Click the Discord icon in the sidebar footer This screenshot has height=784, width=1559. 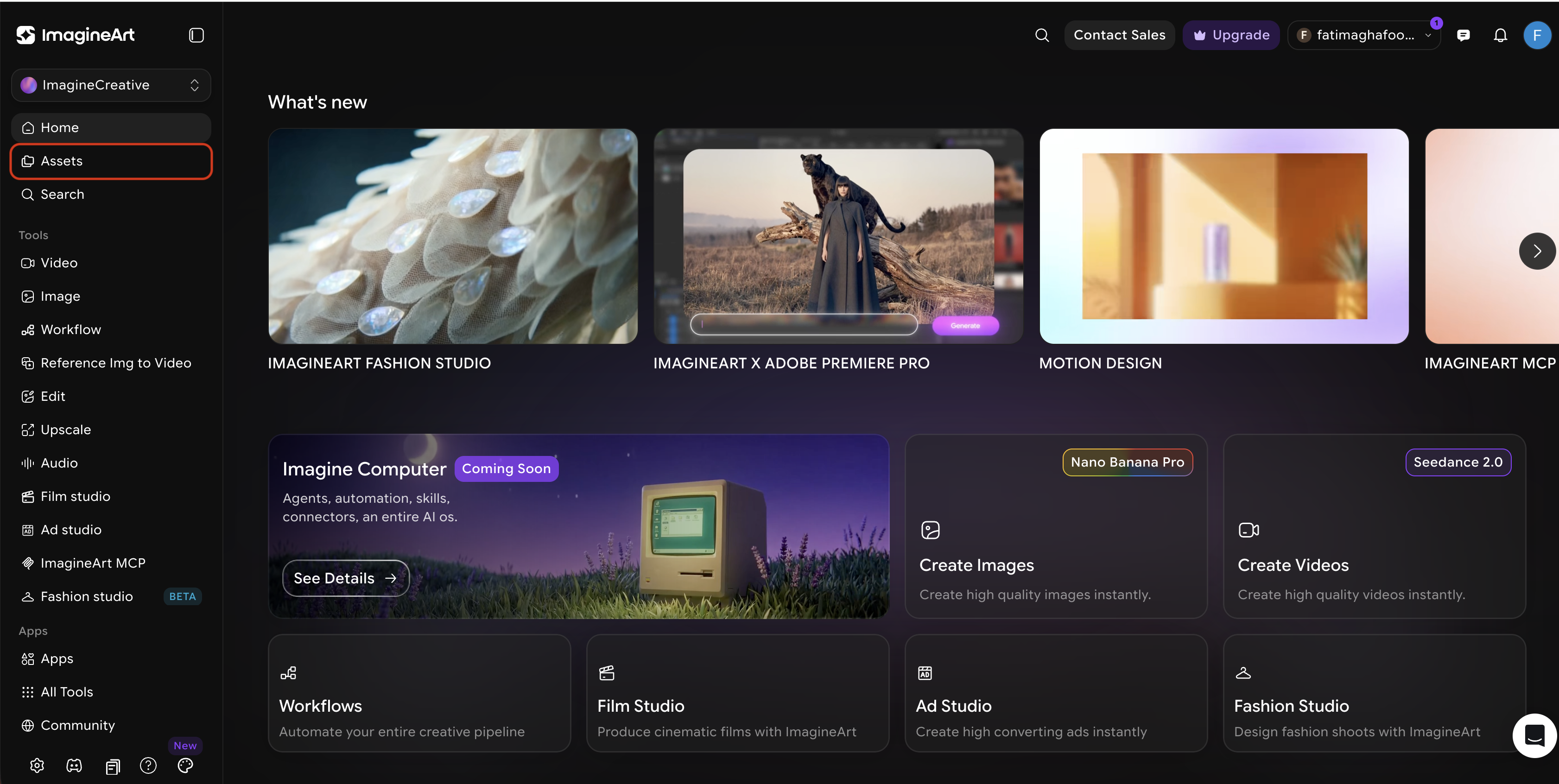point(74,765)
